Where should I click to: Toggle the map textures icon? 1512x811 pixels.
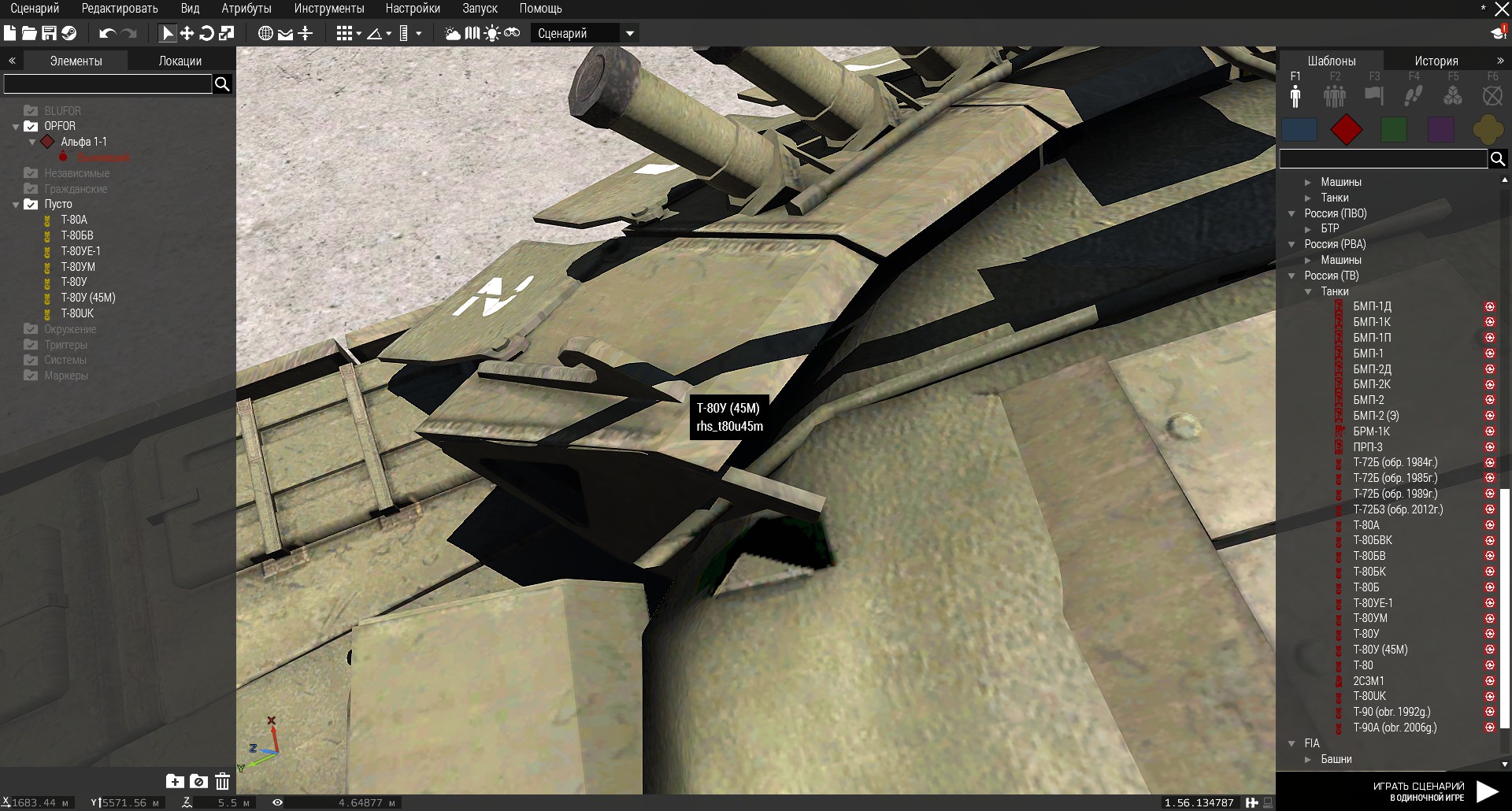coord(472,33)
